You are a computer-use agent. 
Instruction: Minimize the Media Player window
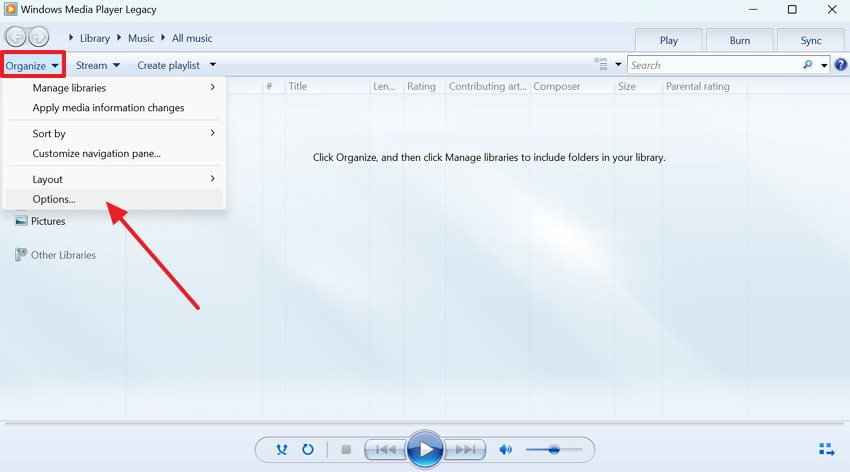[x=753, y=10]
